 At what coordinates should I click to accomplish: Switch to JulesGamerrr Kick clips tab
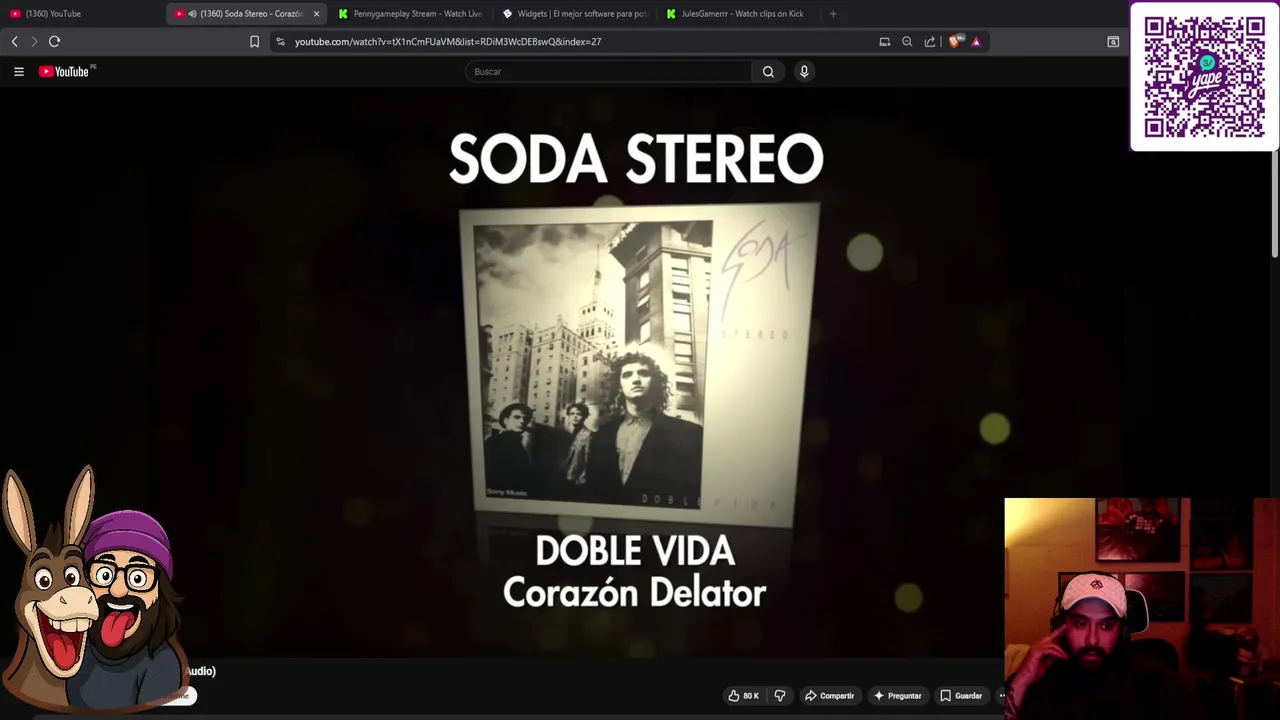738,14
